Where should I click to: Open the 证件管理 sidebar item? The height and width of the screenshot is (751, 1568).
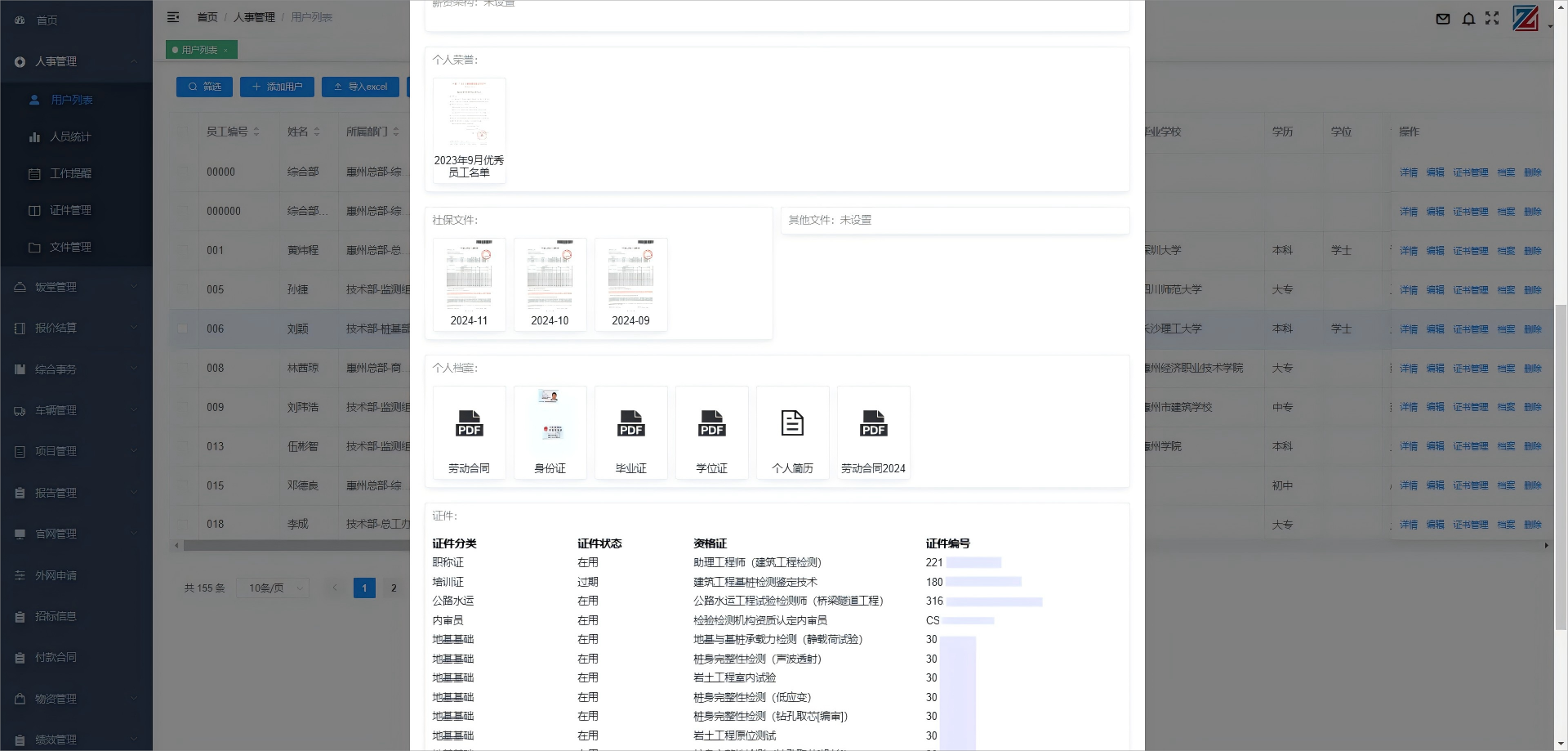(x=69, y=210)
